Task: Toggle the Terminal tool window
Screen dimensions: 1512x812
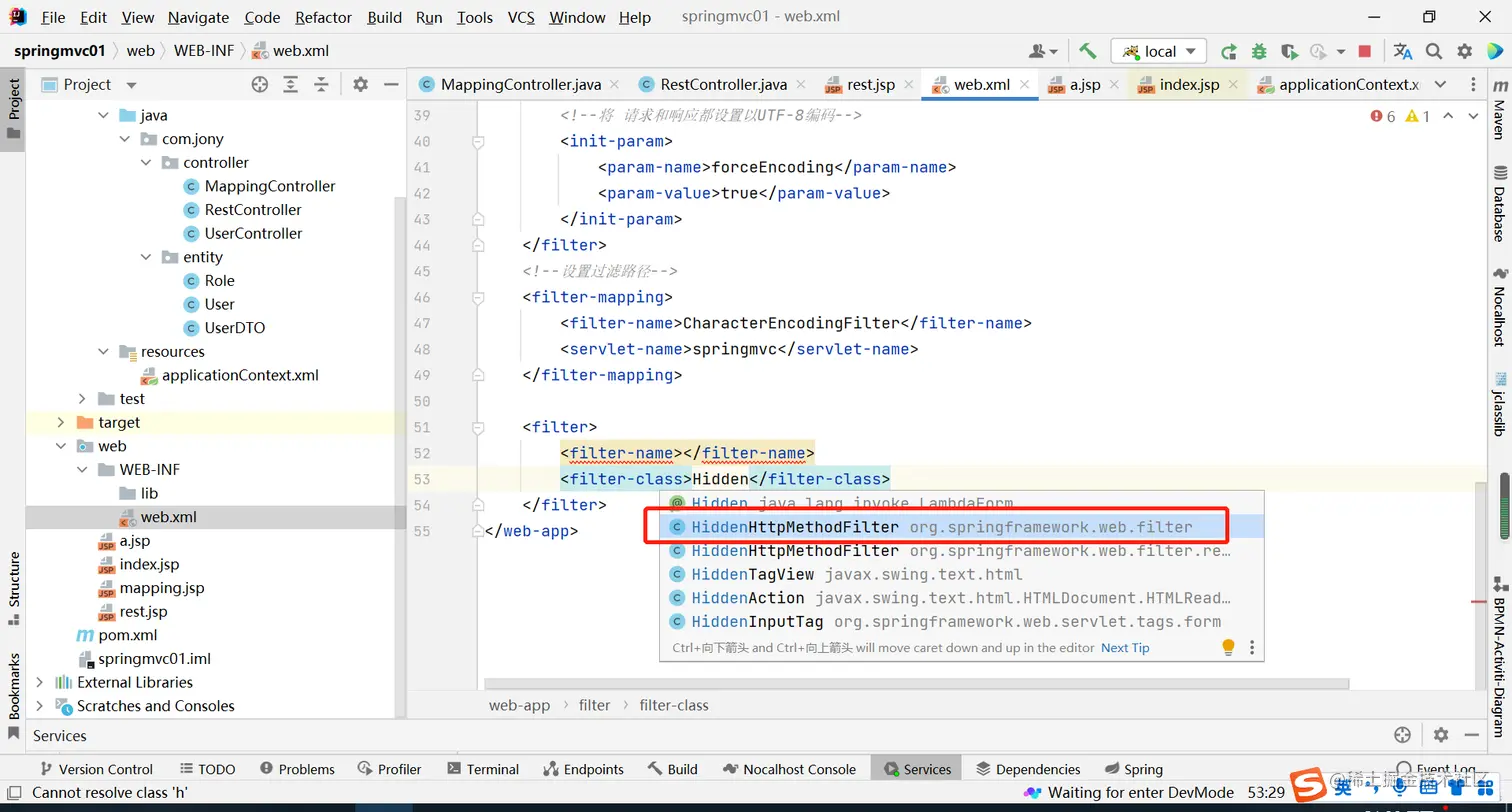Action: (483, 769)
